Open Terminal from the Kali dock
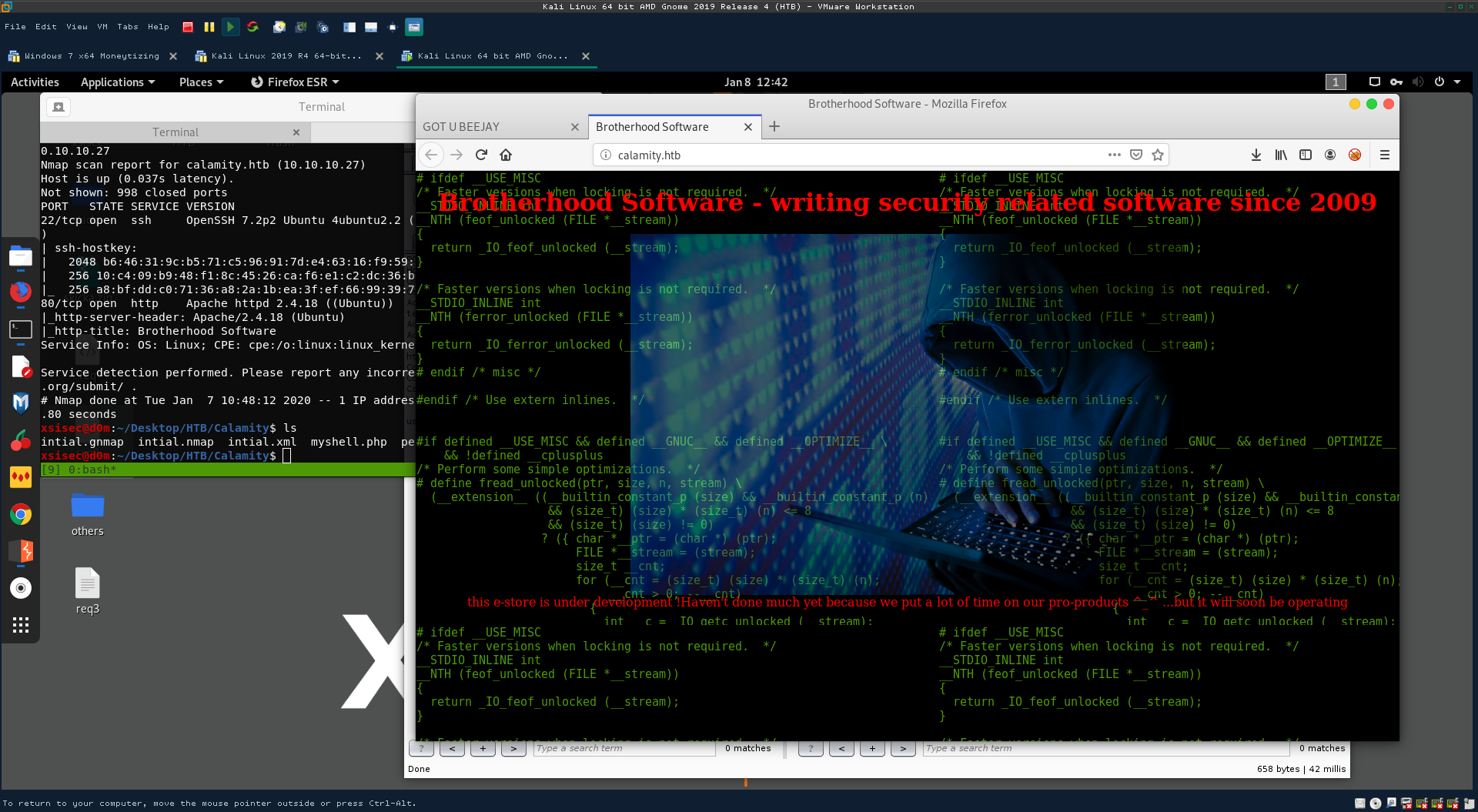This screenshot has width=1478, height=812. coord(21,329)
